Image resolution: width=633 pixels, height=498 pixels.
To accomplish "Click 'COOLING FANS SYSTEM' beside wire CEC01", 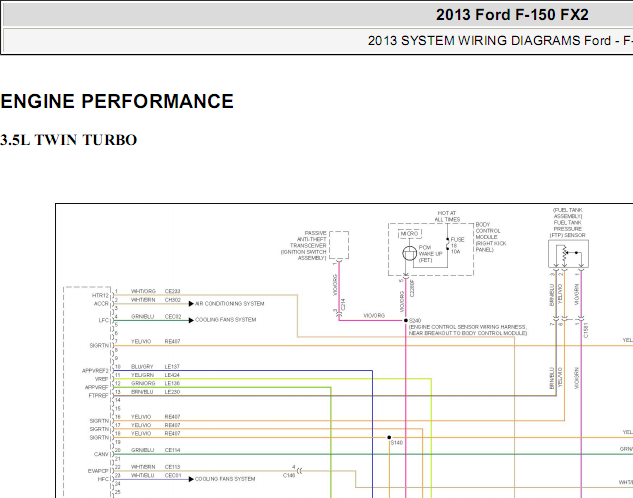I will point(225,479).
